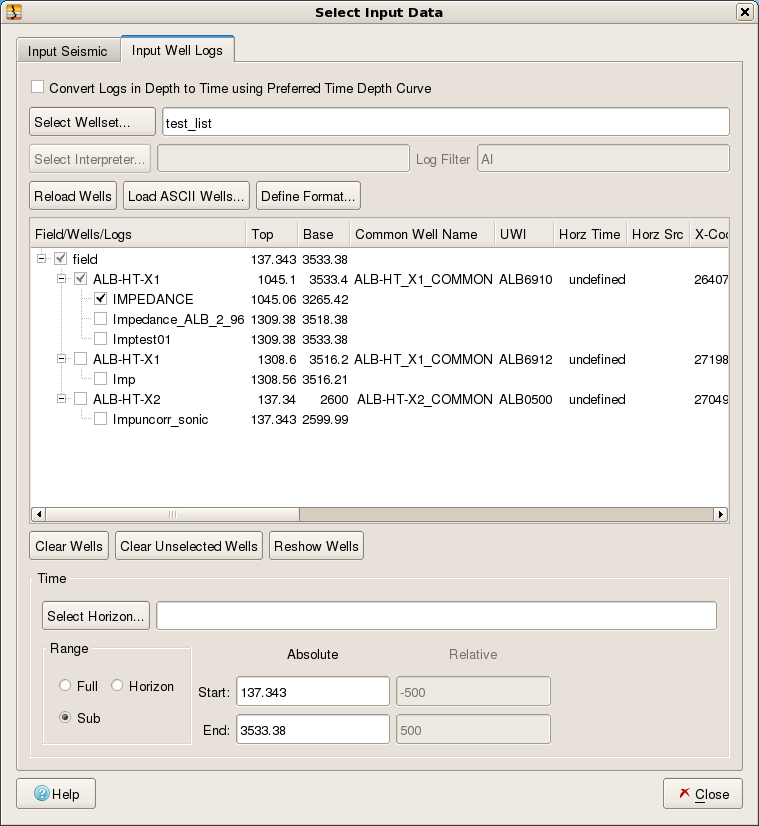Enable Convert Logs in Depth to Time checkbox
This screenshot has width=759, height=826.
[x=37, y=87]
